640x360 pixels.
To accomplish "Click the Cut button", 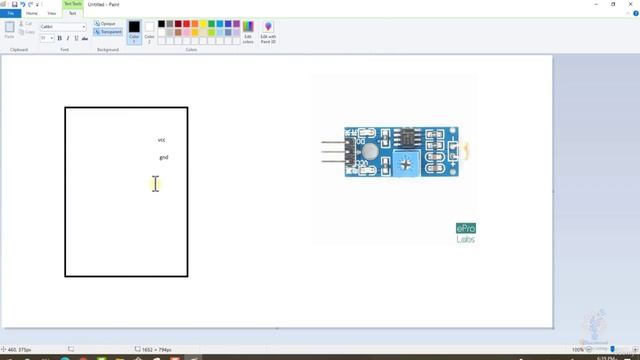I will (x=26, y=24).
